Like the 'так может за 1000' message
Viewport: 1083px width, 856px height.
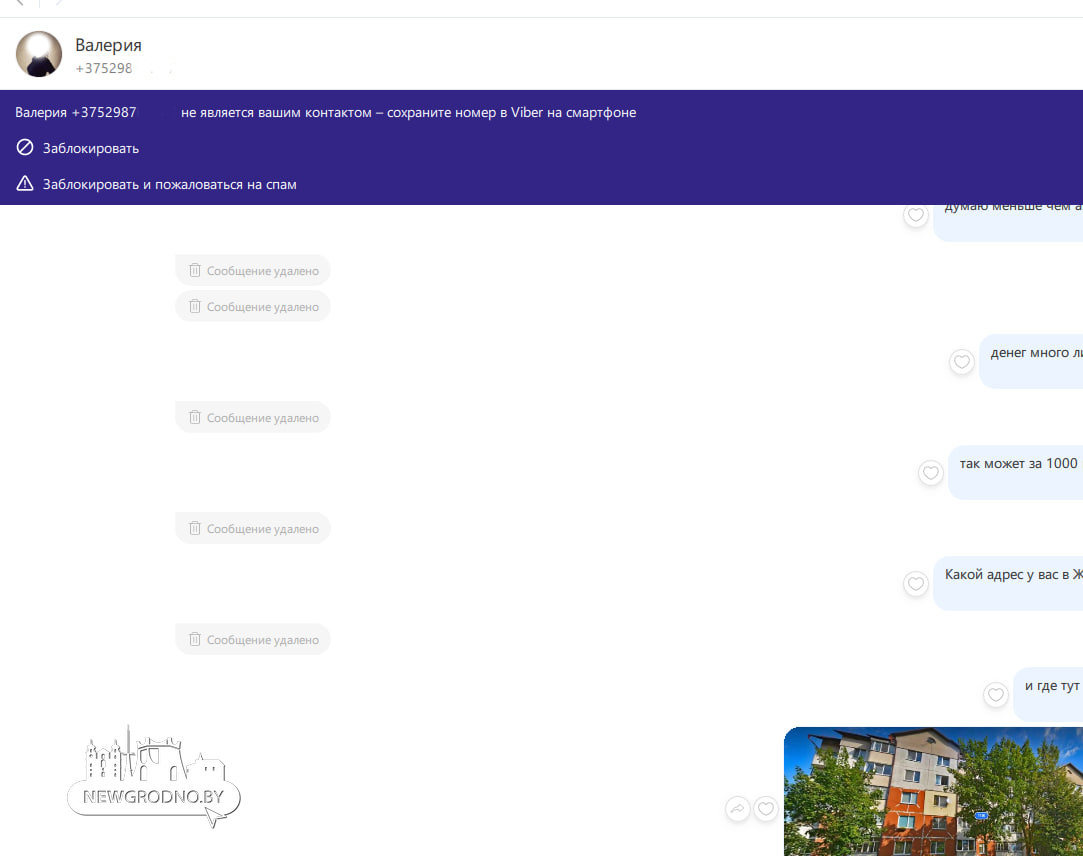(x=930, y=473)
